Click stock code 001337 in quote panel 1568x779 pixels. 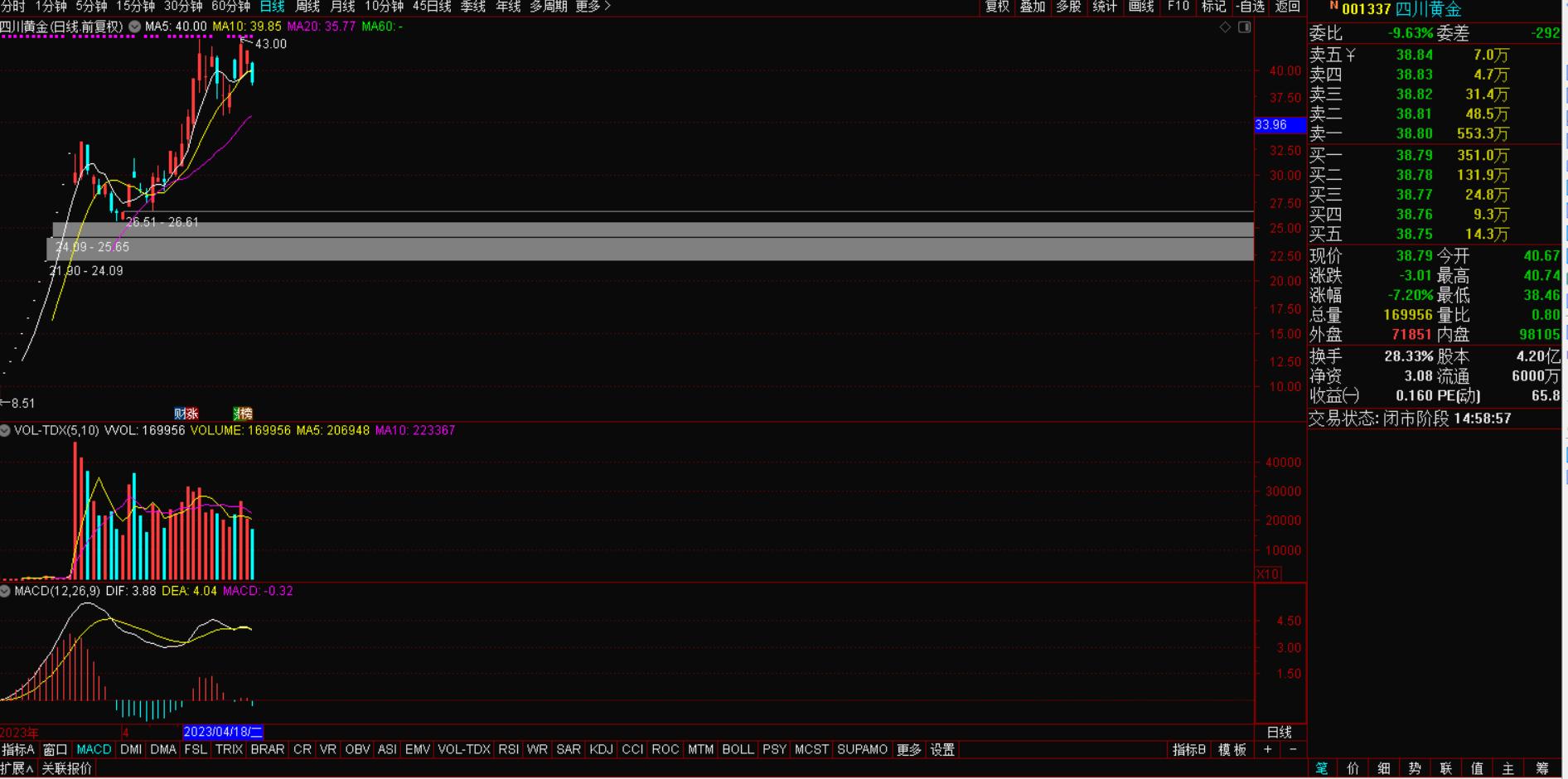pyautogui.click(x=1366, y=9)
